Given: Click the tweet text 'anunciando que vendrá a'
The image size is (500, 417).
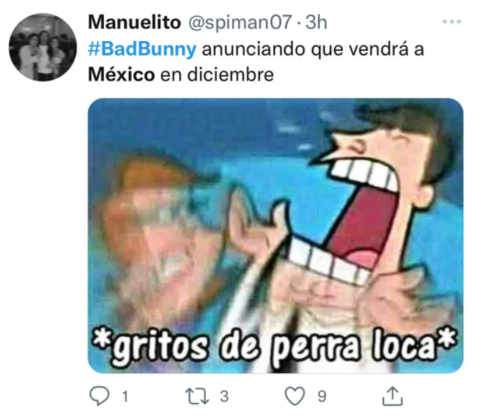Looking at the screenshot, I should point(313,49).
